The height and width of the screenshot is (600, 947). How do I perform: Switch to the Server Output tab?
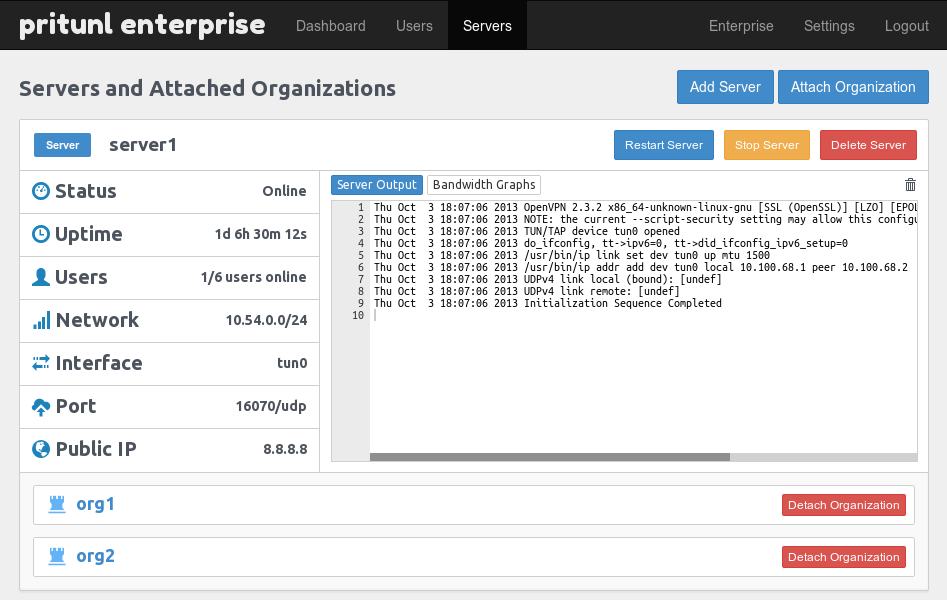pos(376,185)
